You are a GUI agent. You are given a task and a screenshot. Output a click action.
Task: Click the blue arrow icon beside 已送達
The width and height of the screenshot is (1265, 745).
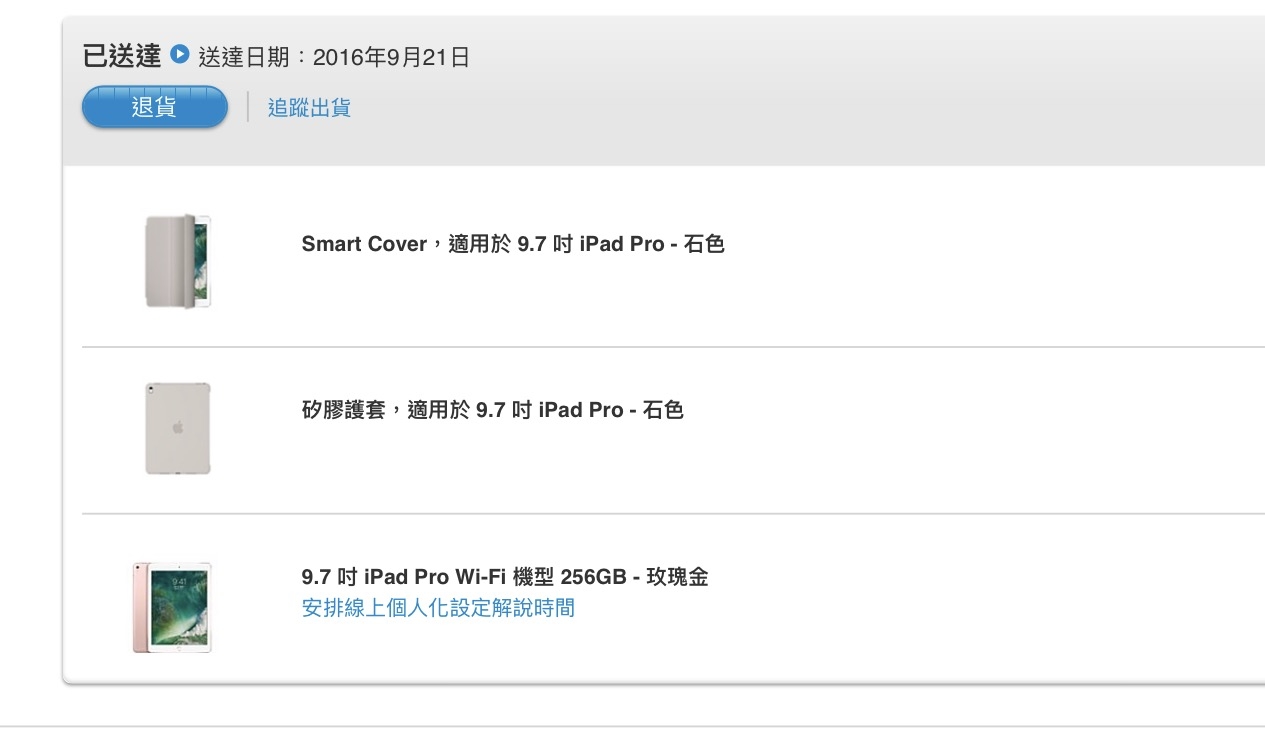click(180, 54)
